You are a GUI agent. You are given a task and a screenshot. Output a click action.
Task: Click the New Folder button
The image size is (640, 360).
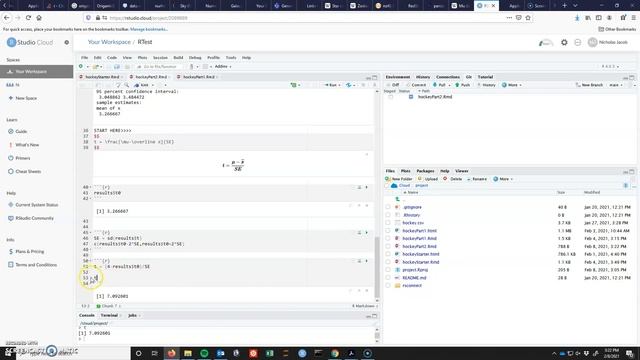coord(399,179)
